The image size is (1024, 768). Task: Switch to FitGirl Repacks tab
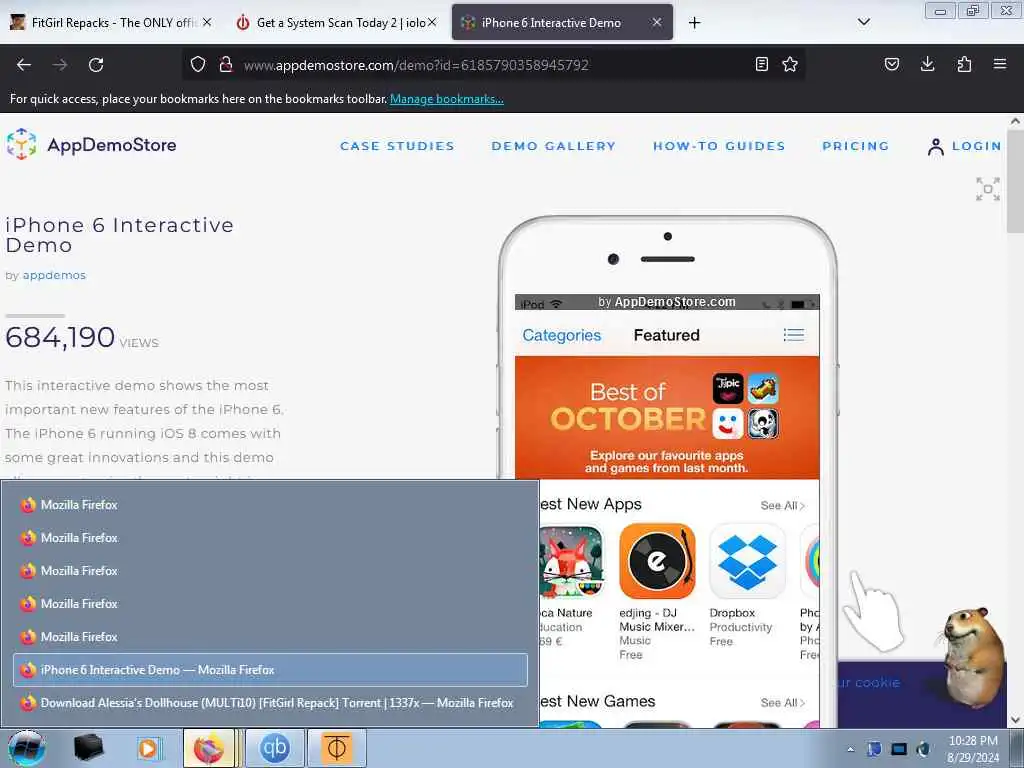112,23
